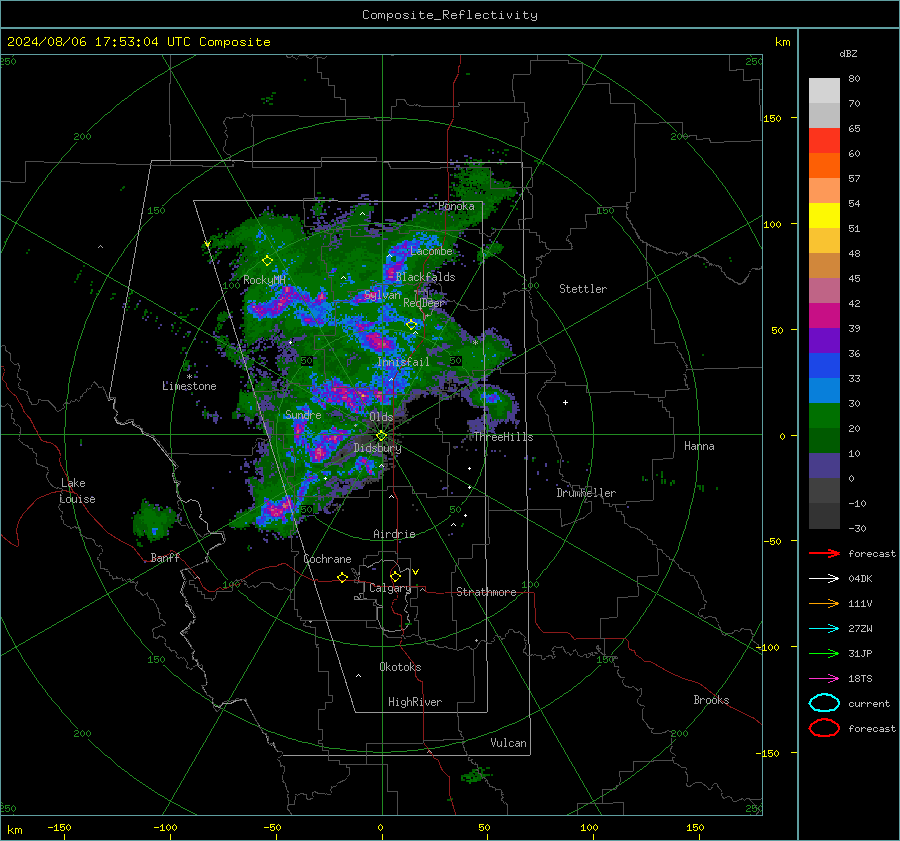Click the RockyMH city label
The width and height of the screenshot is (900, 841).
tap(264, 280)
